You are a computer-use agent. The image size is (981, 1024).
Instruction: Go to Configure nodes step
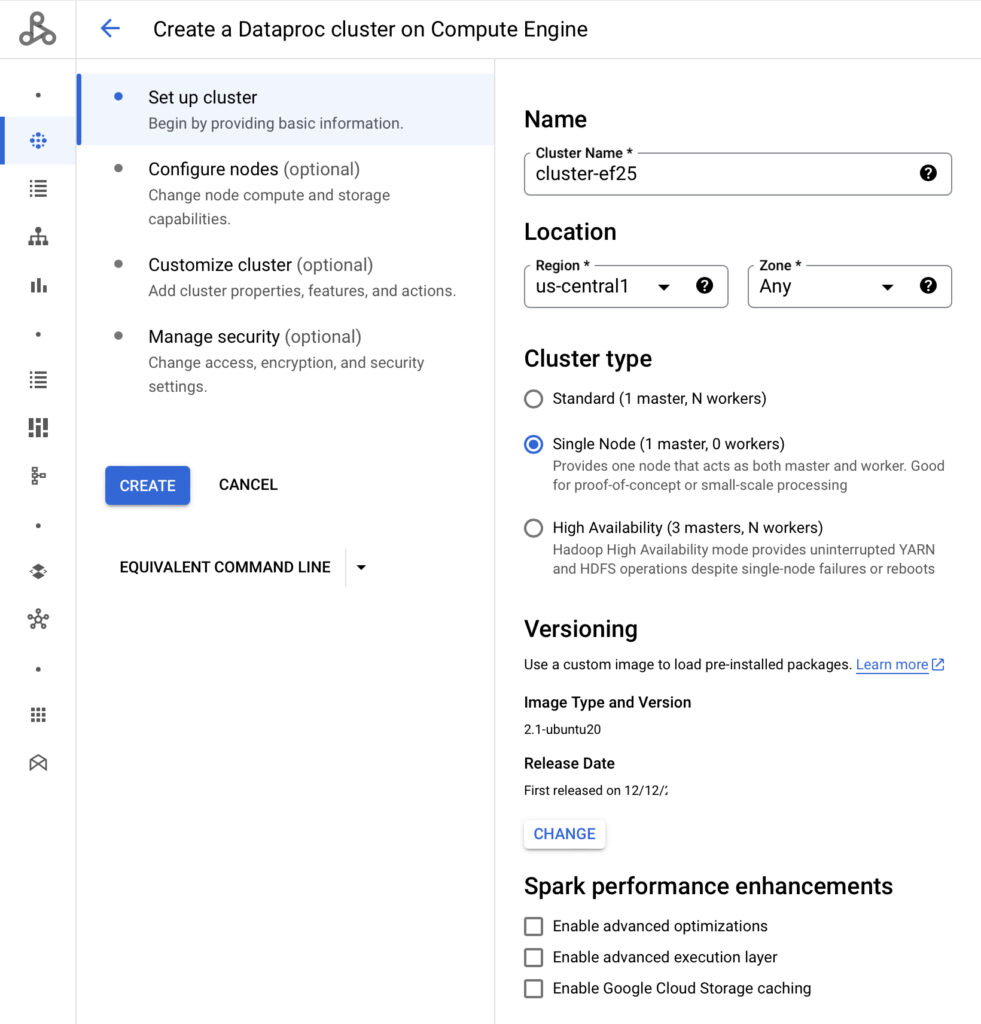click(253, 170)
